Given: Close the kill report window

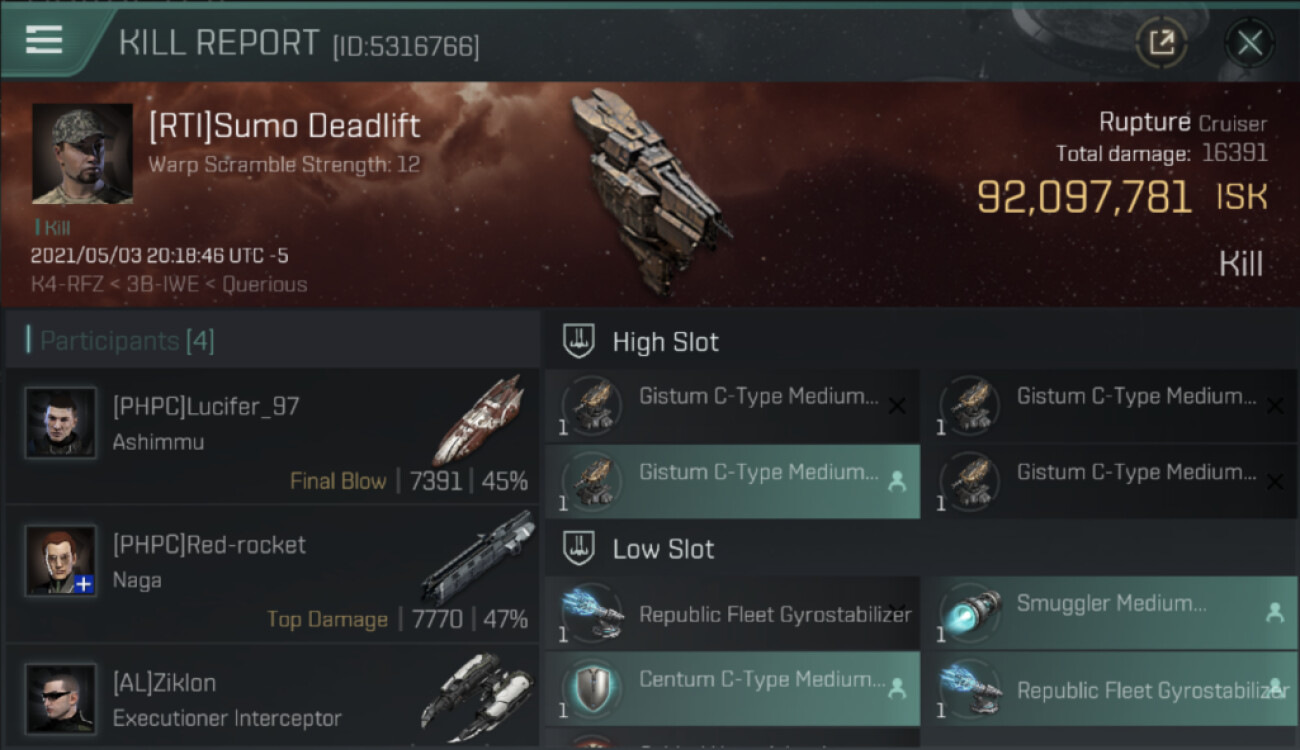Looking at the screenshot, I should pyautogui.click(x=1250, y=43).
